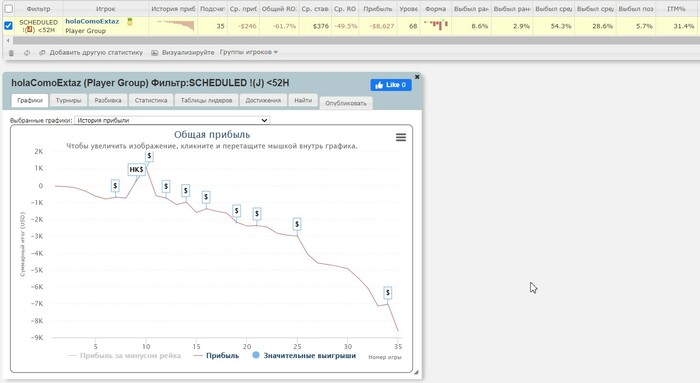The height and width of the screenshot is (383, 700).
Task: Click the $ marker above game 12
Action: (x=166, y=186)
